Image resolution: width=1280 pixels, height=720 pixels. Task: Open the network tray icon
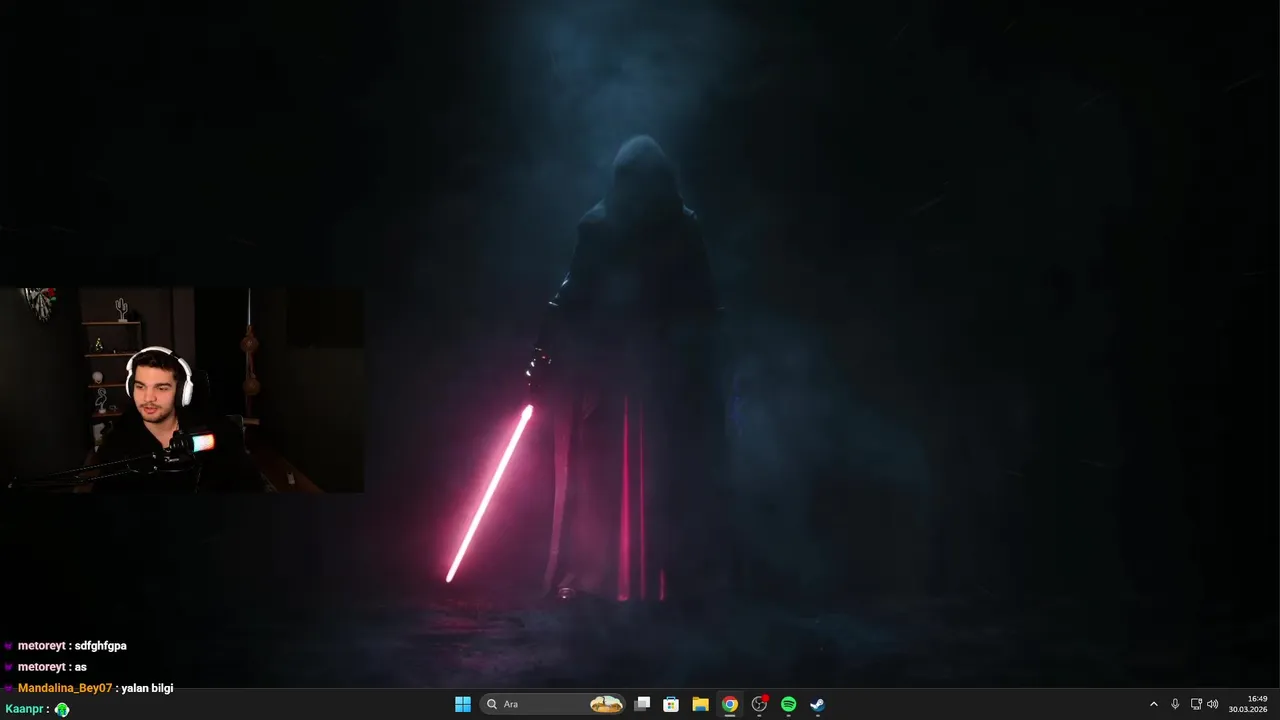(x=1196, y=704)
